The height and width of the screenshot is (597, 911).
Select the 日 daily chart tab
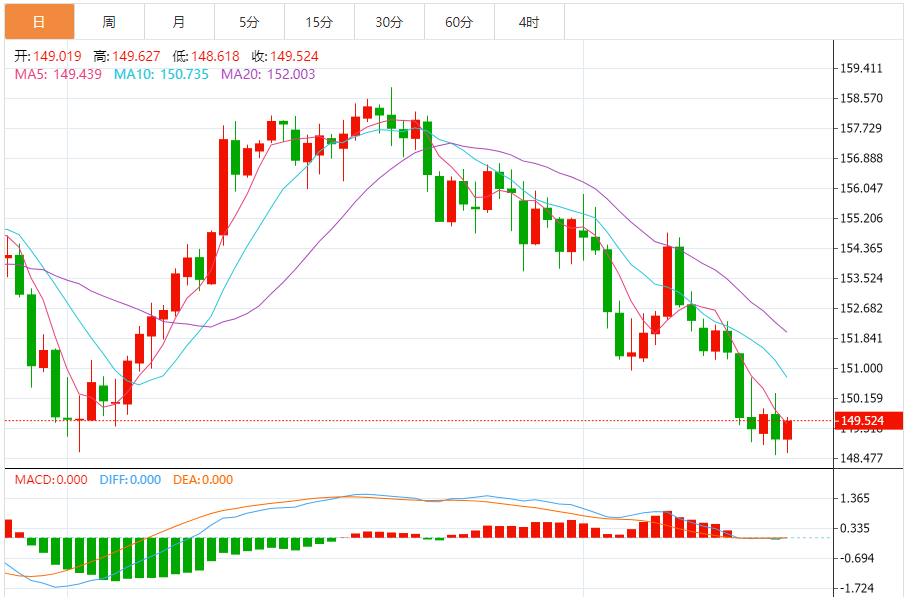click(40, 22)
